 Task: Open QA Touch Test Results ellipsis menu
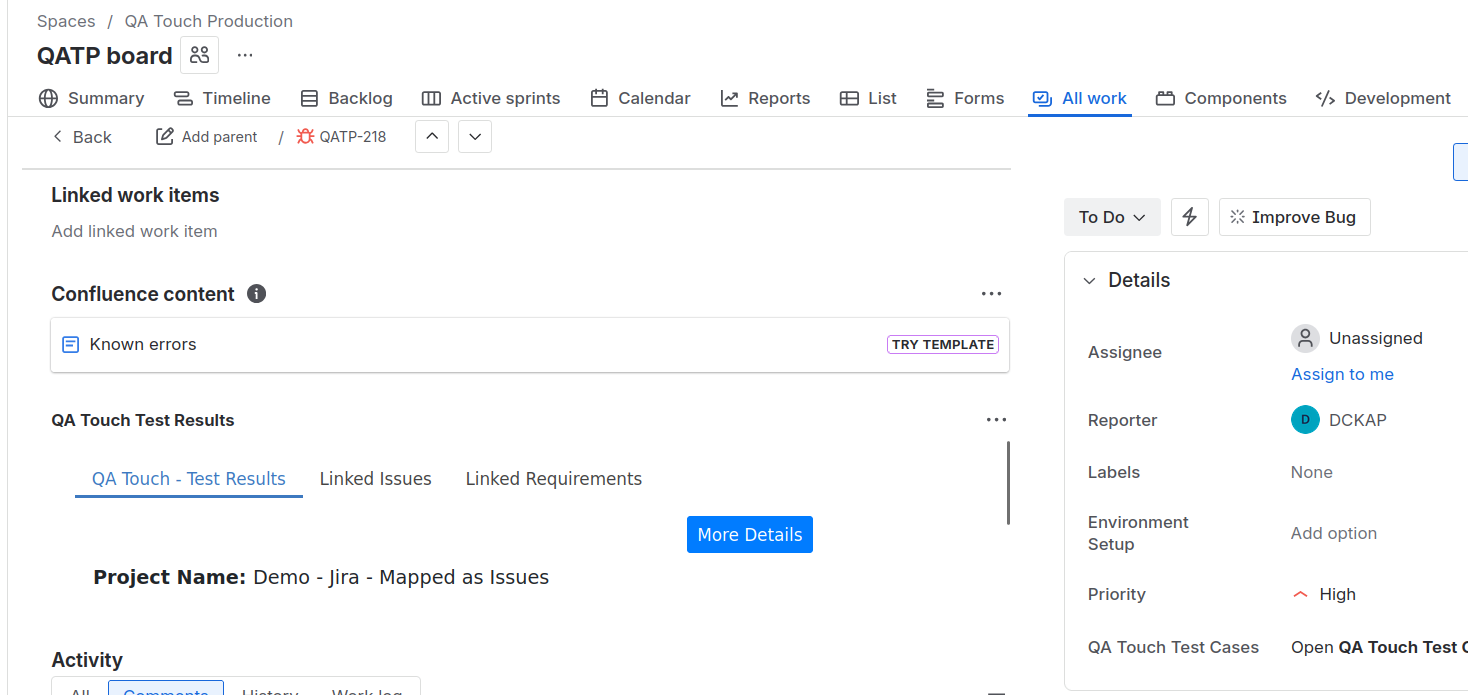pos(995,420)
